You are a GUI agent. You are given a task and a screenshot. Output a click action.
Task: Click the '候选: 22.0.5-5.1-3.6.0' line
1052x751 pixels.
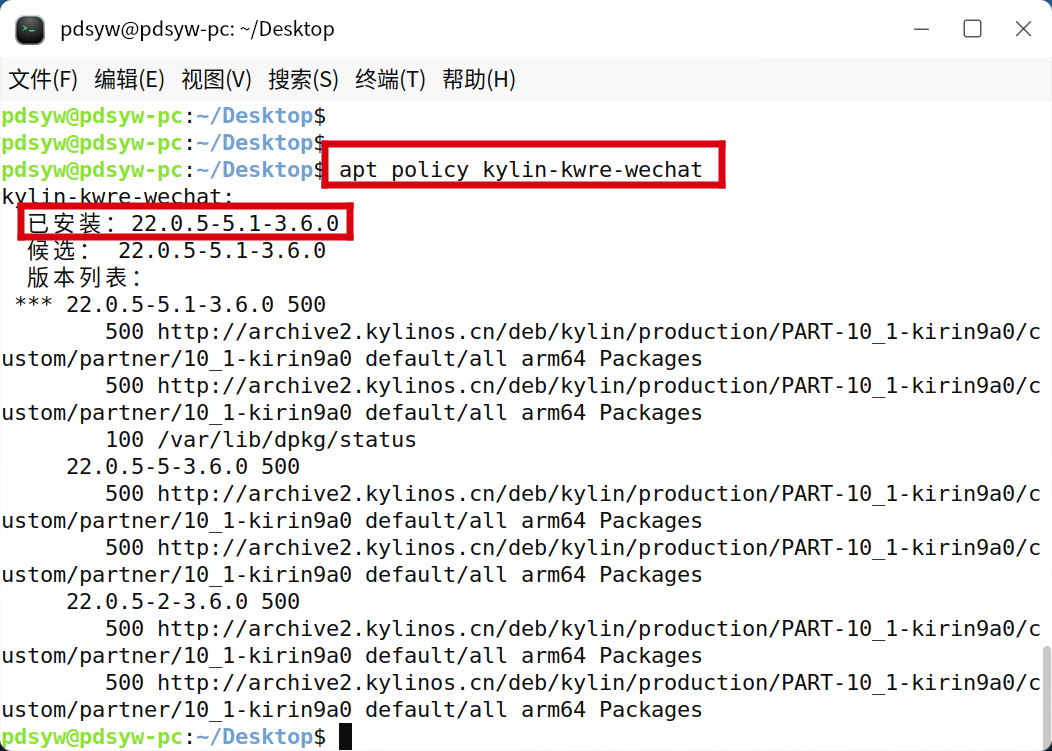click(x=176, y=251)
